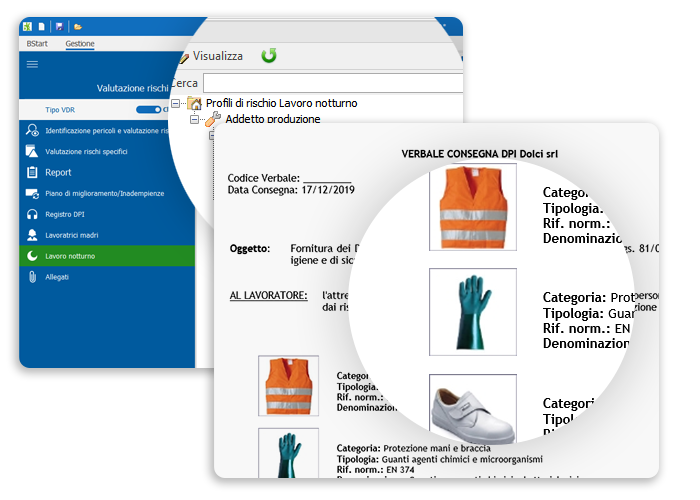Image resolution: width=700 pixels, height=500 pixels.
Task: Open the hamburger menu in sidebar
Action: [x=31, y=64]
